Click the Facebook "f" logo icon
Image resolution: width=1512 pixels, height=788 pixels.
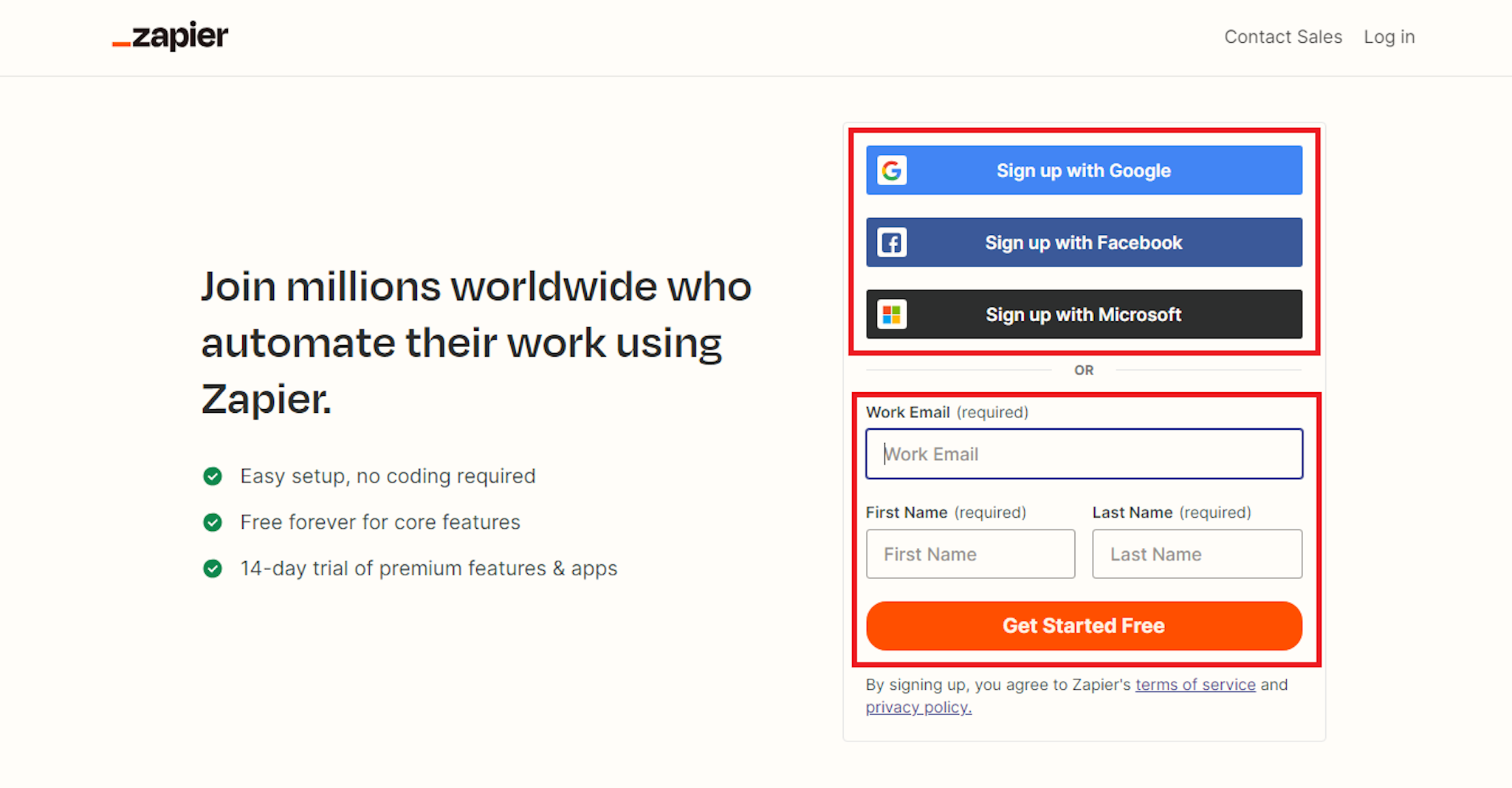pyautogui.click(x=892, y=242)
